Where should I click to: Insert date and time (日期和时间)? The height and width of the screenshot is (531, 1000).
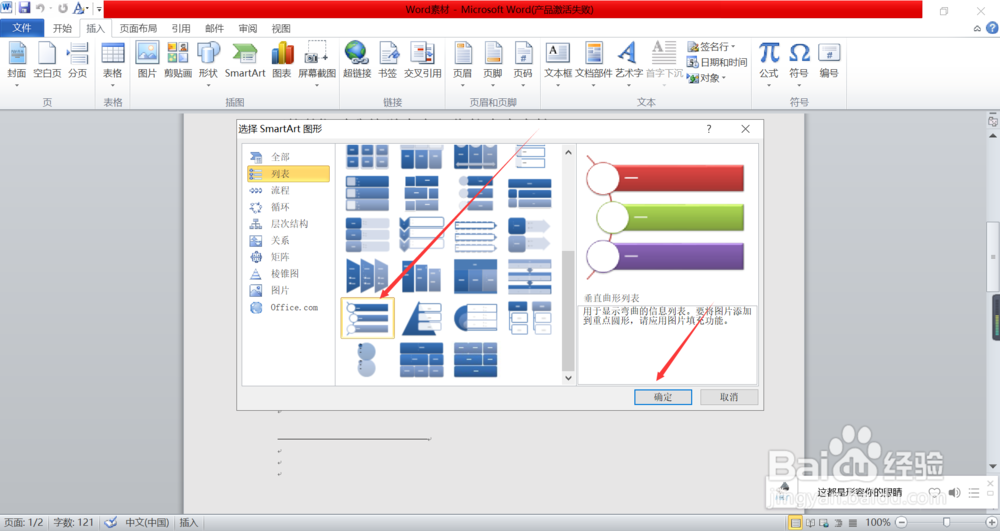tap(717, 62)
